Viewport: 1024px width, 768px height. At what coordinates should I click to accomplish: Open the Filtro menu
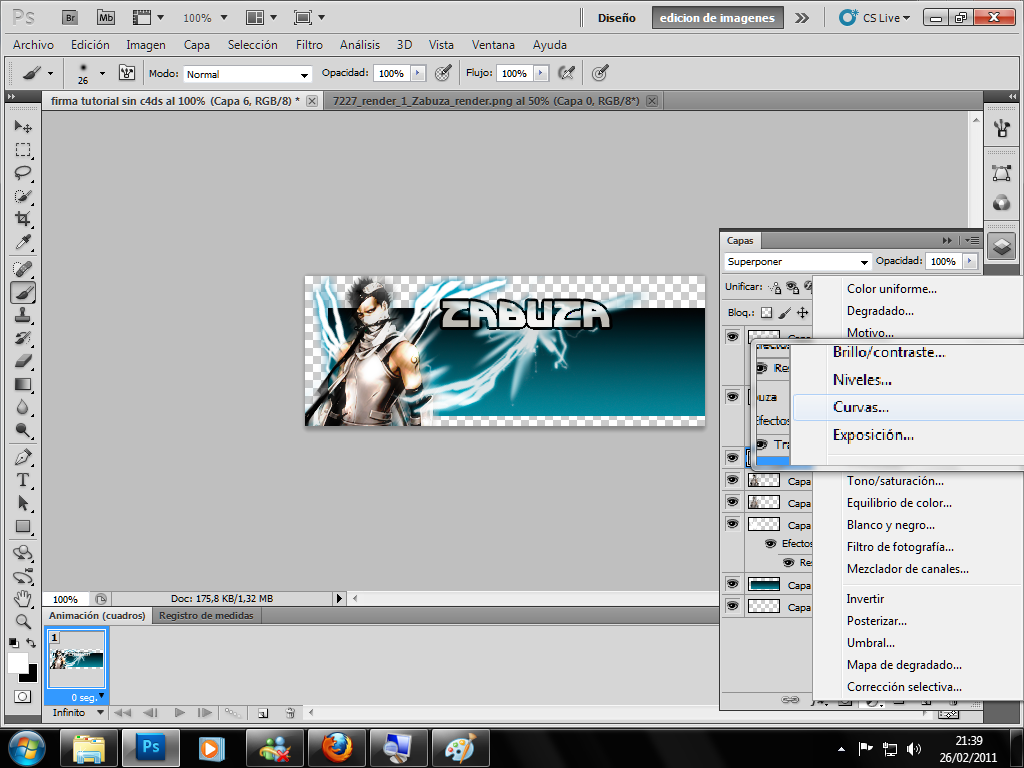tap(309, 44)
